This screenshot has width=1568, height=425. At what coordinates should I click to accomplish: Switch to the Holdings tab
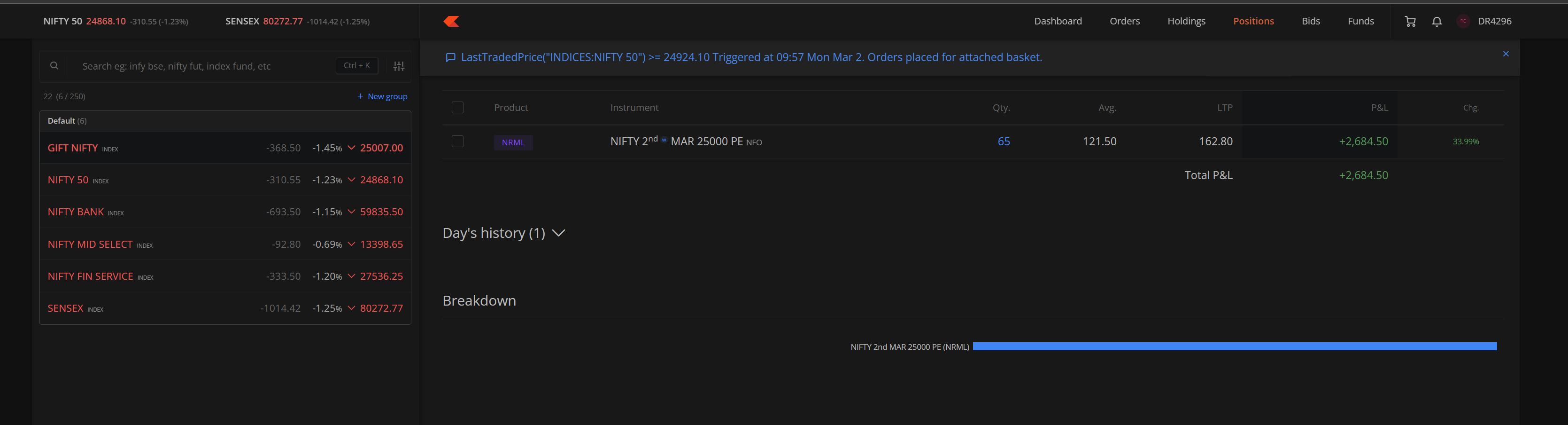tap(1186, 21)
